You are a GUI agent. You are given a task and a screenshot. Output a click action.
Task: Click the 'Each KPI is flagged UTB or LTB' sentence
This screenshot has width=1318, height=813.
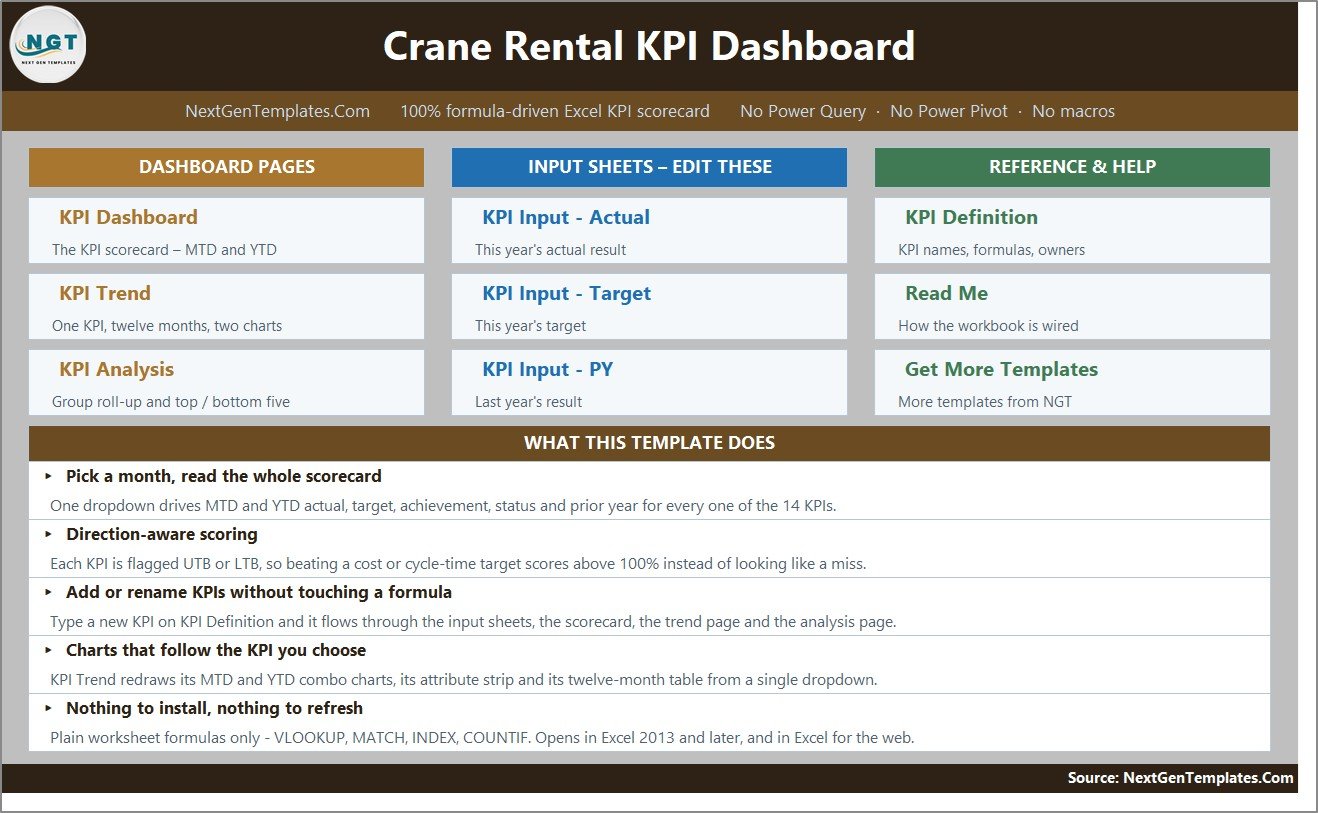pos(458,564)
